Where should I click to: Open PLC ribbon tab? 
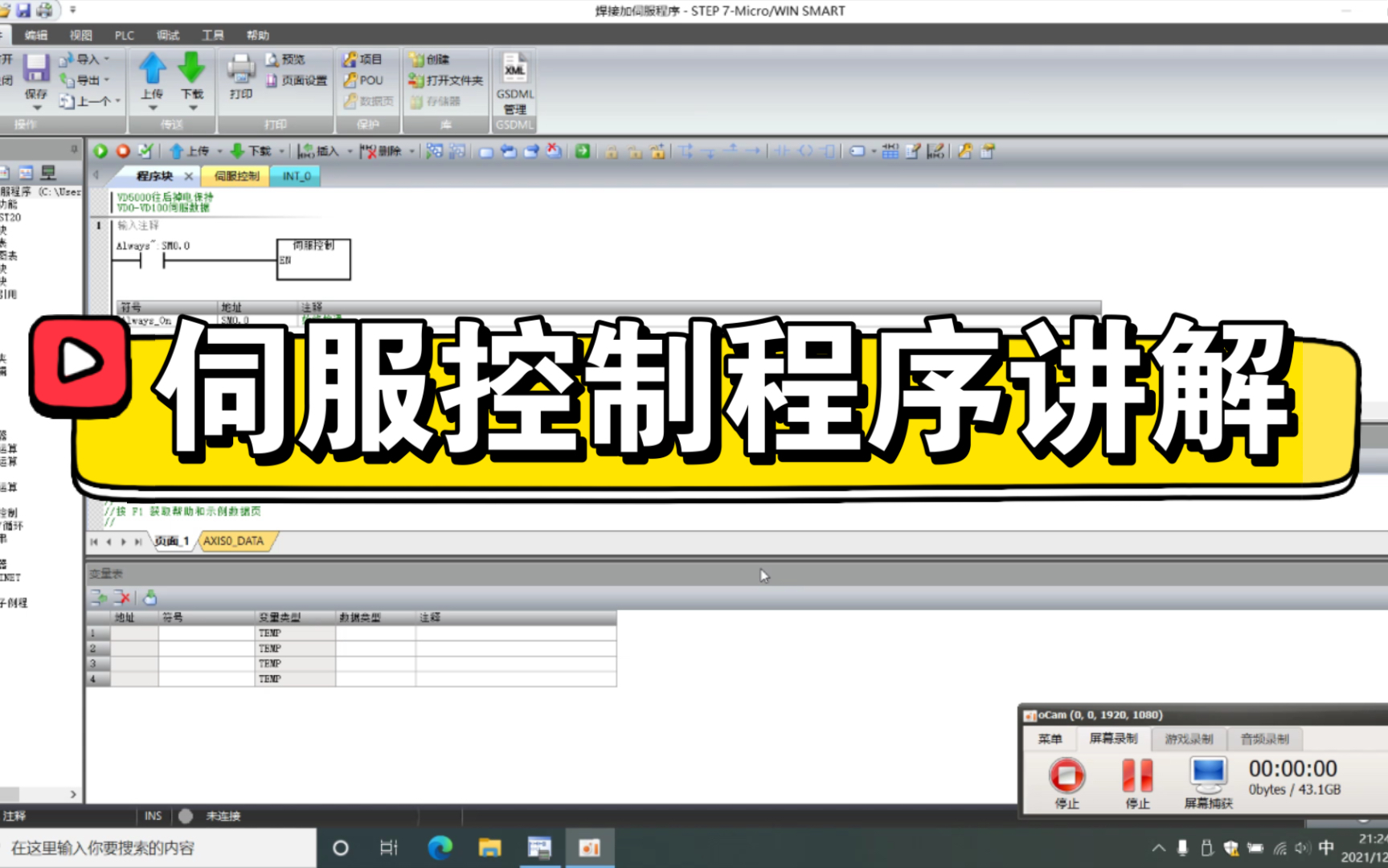click(125, 35)
